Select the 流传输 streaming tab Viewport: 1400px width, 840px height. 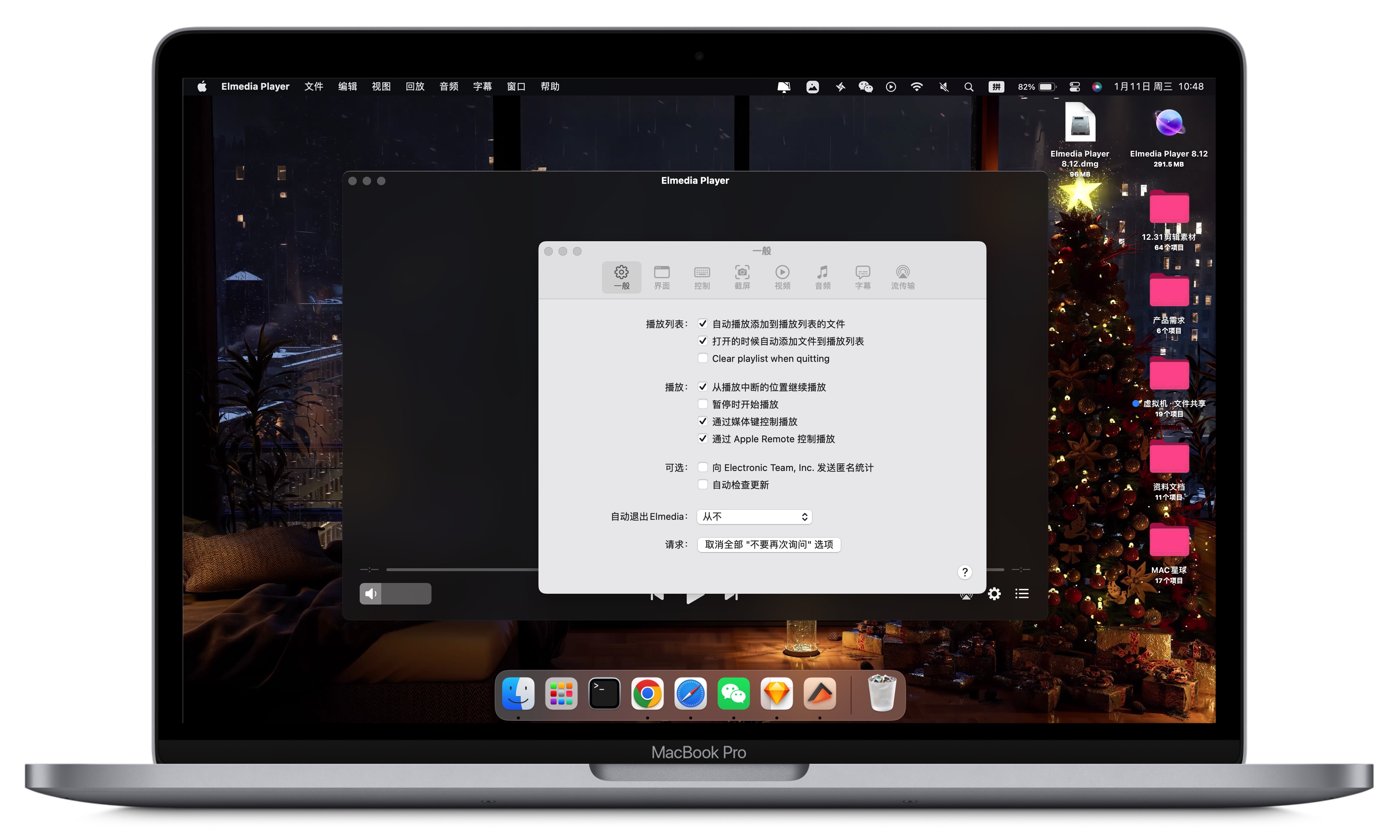coord(902,277)
